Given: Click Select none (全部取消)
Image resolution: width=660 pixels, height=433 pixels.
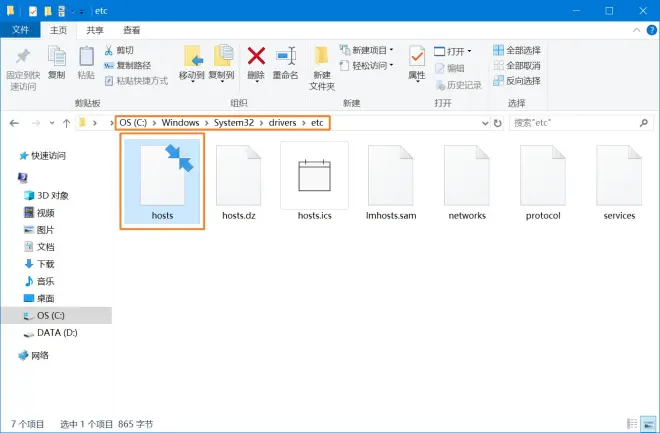Looking at the screenshot, I should click(517, 66).
